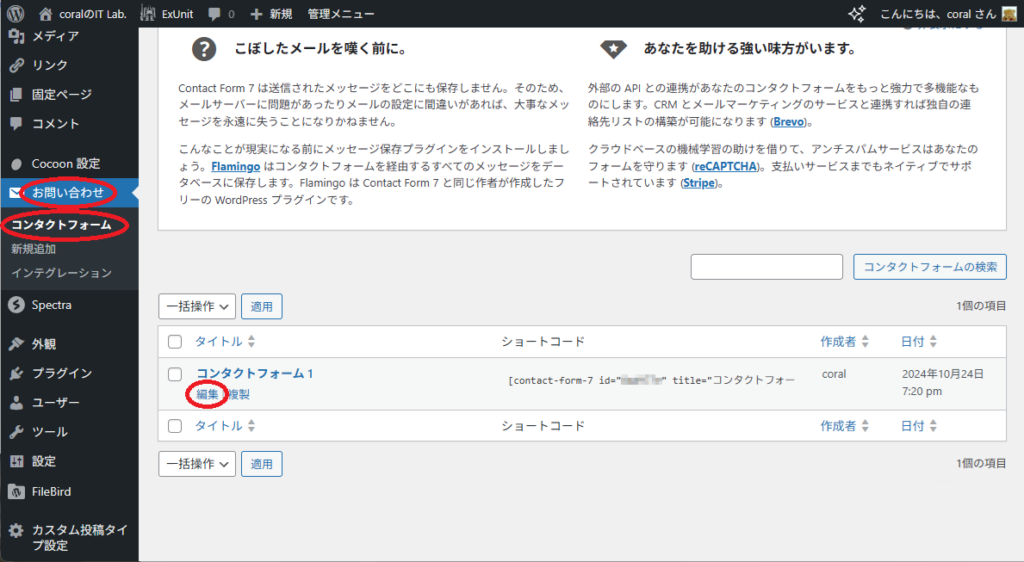Viewport: 1024px width, 562px height.
Task: Open the Flamingo plugin link
Action: [236, 166]
